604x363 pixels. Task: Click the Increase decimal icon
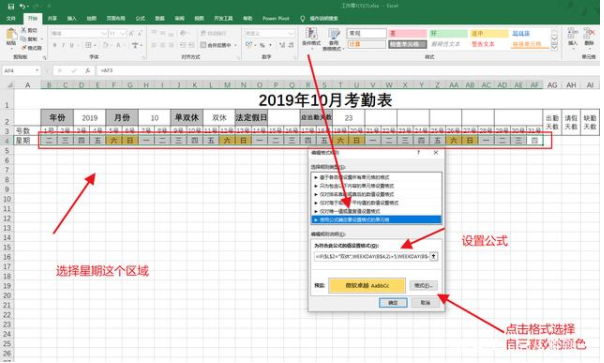tap(282, 45)
